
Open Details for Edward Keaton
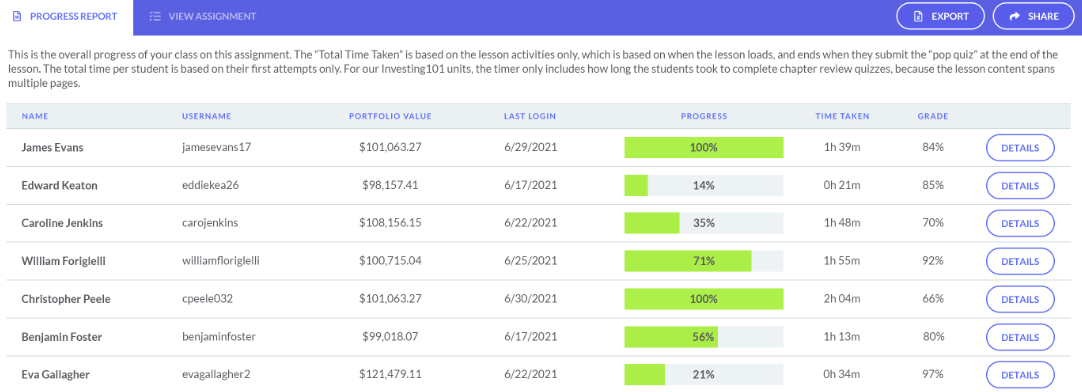1020,186
